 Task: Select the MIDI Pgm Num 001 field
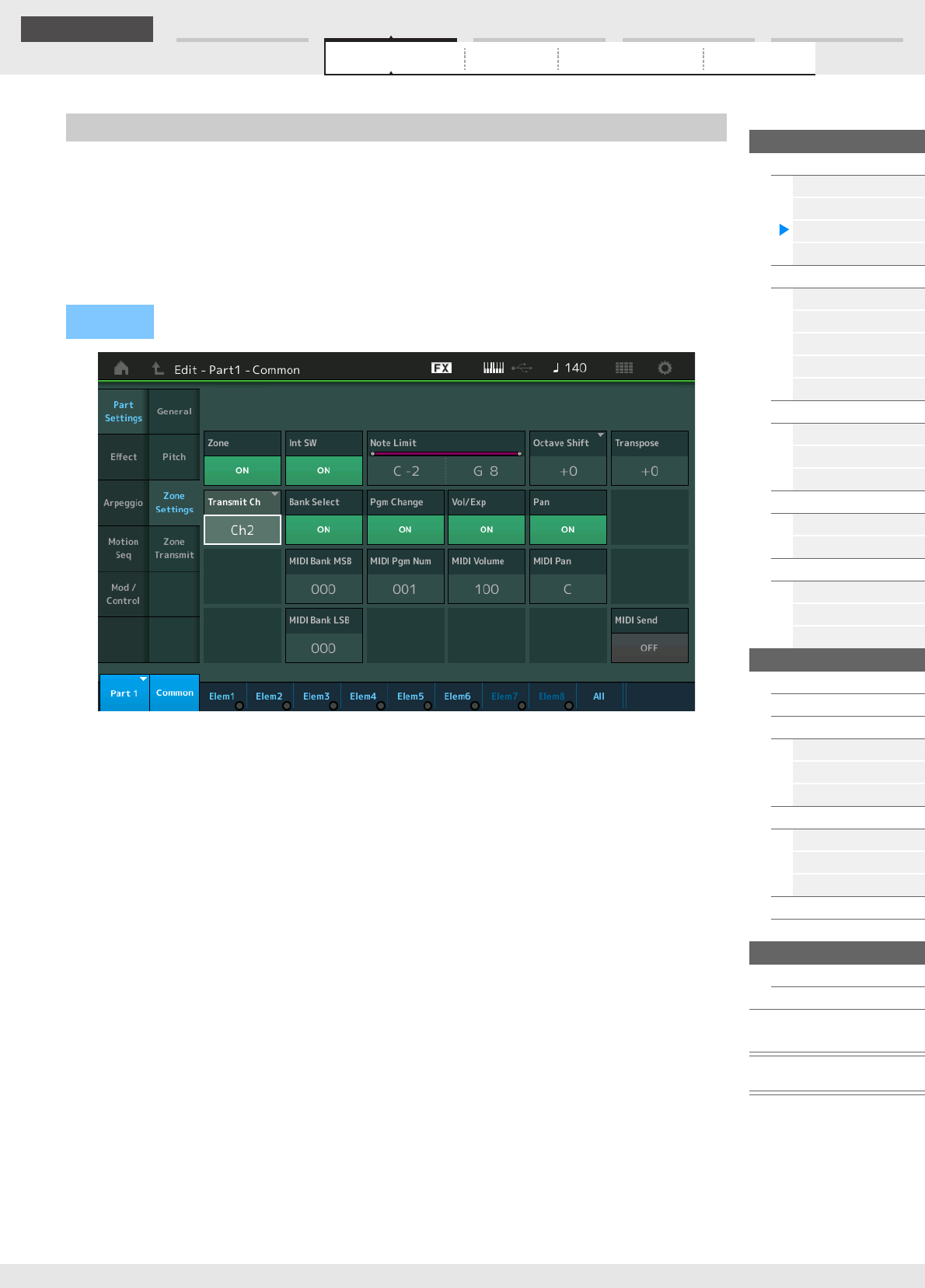(x=405, y=589)
